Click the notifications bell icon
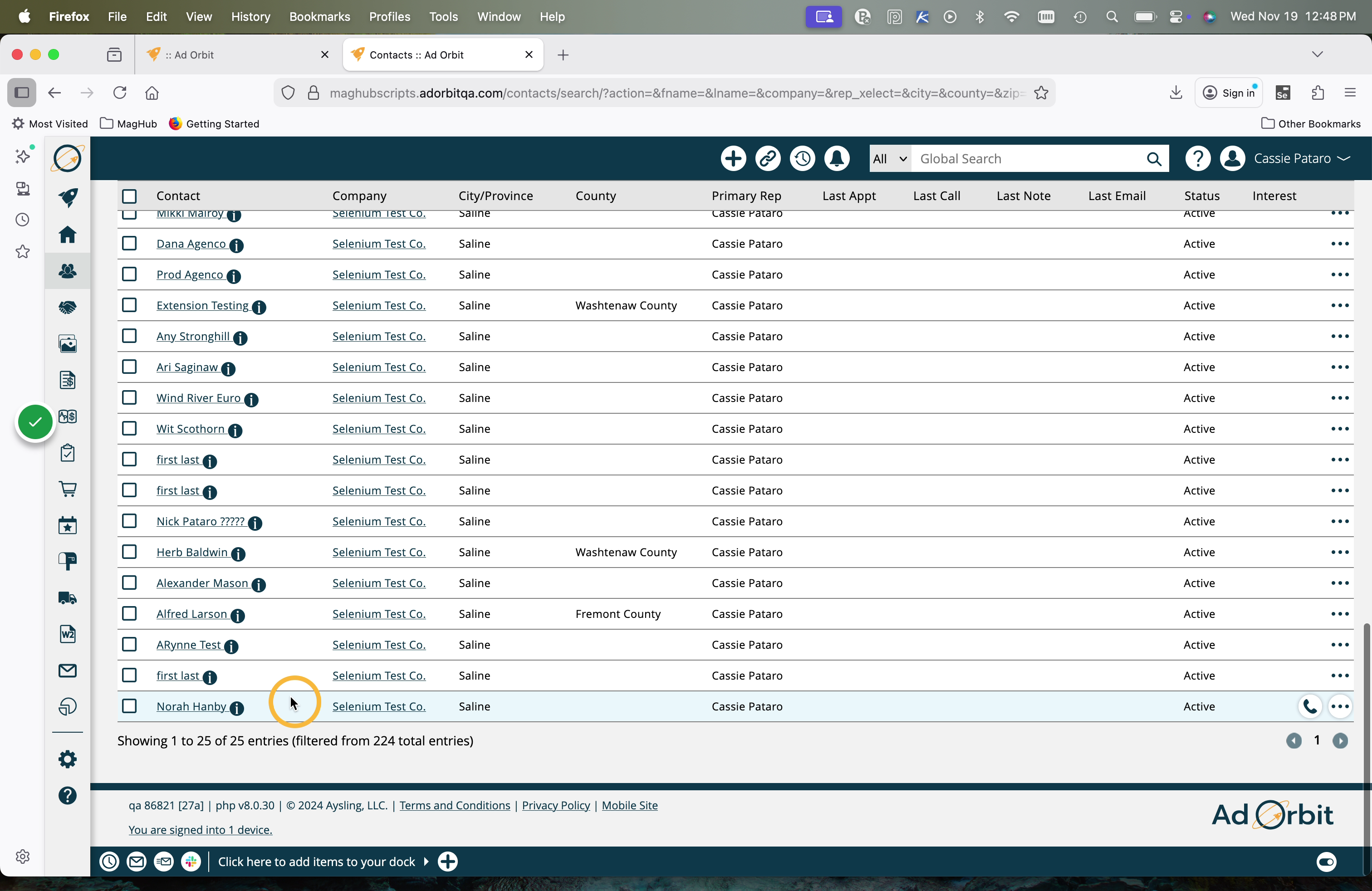This screenshot has height=891, width=1372. coord(837,158)
